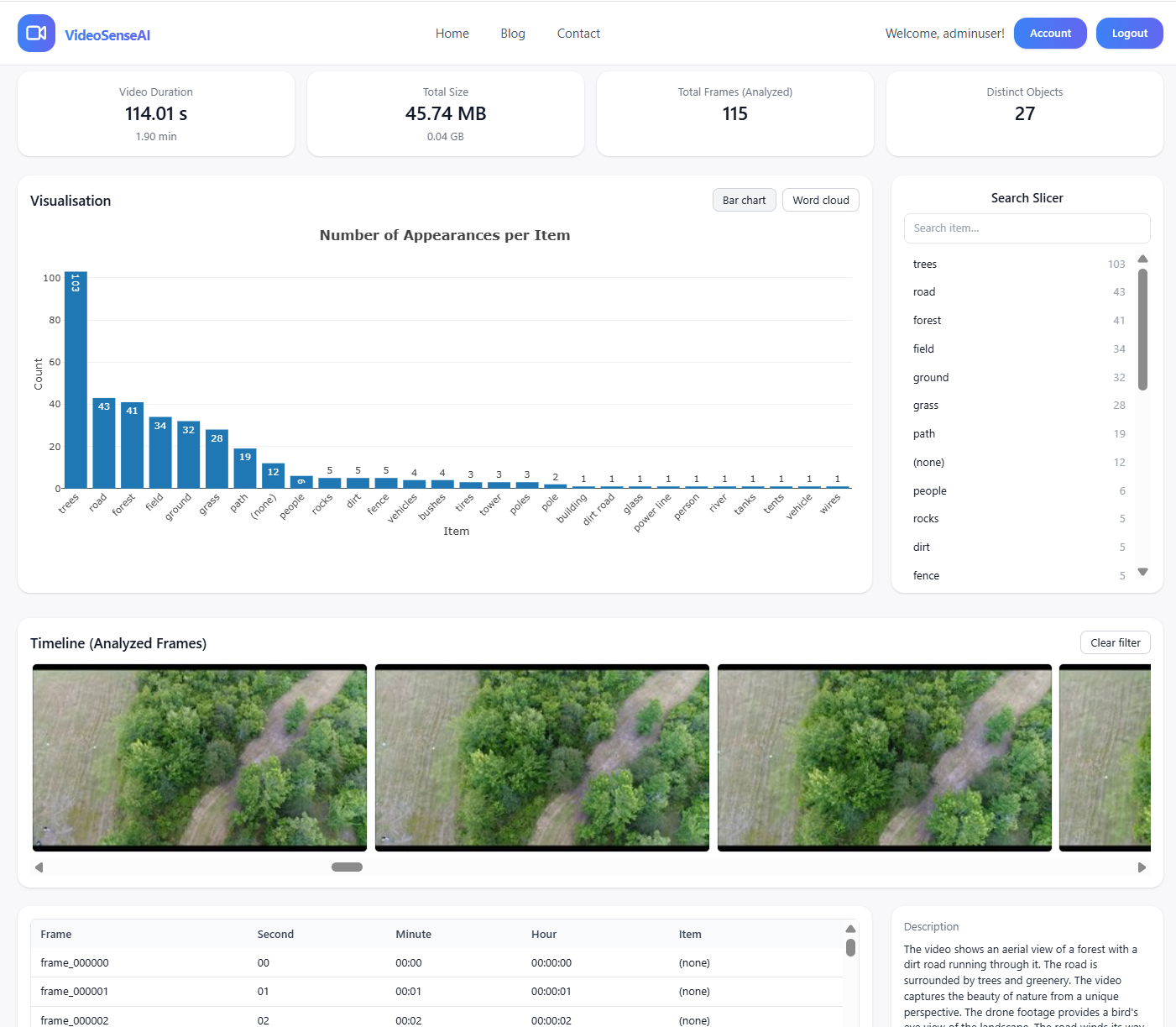
Task: Clear the timeline filter
Action: (1115, 642)
